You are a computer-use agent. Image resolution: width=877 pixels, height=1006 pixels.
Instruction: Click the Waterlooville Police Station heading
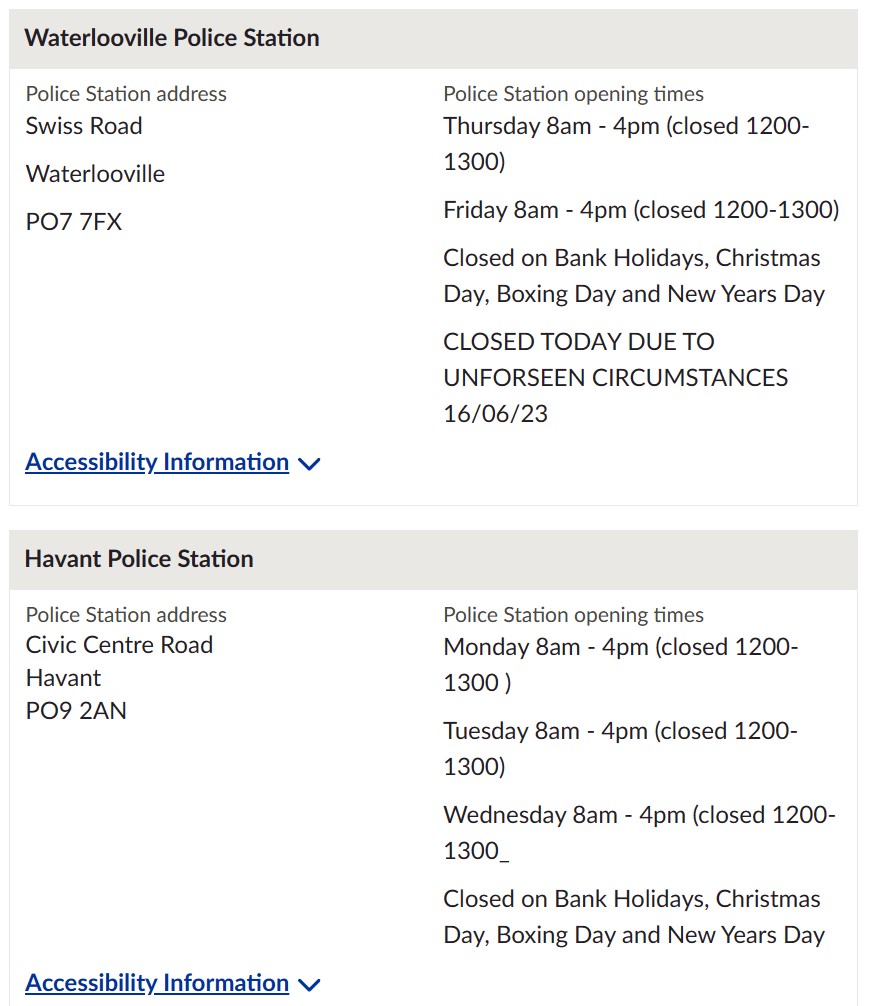tap(172, 38)
